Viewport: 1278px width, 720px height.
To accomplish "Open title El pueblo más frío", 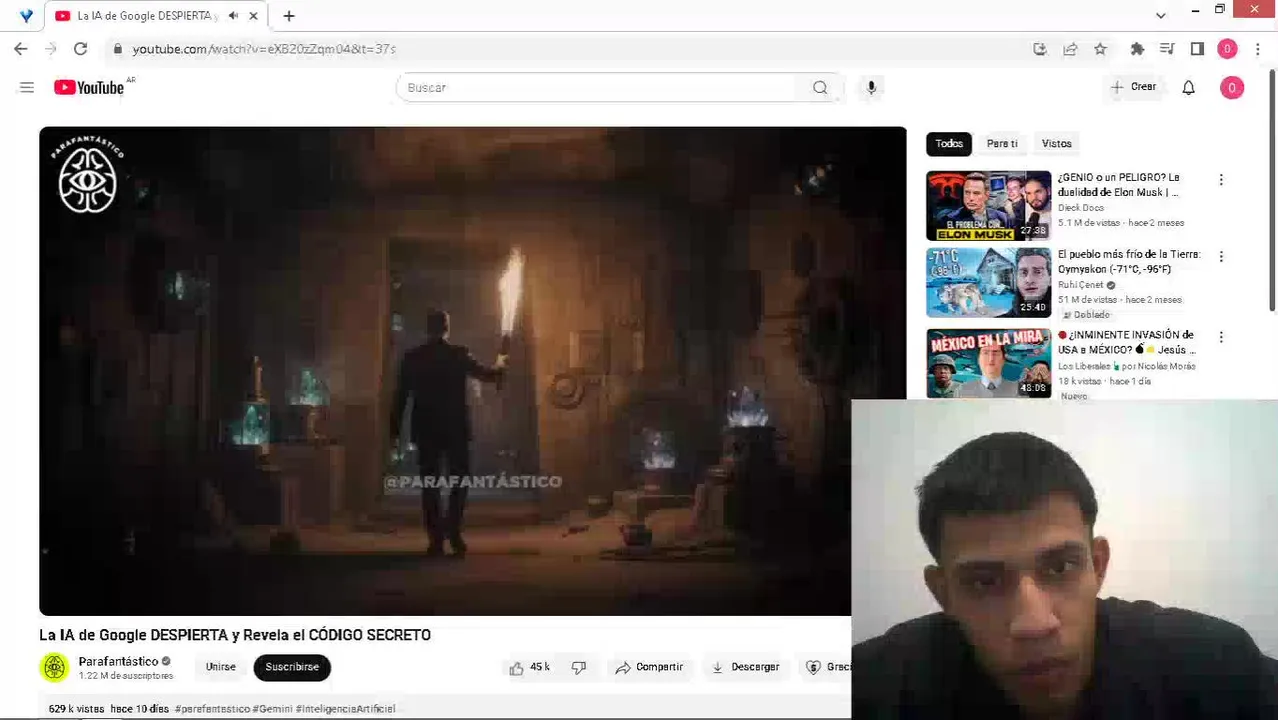I will pos(1129,262).
